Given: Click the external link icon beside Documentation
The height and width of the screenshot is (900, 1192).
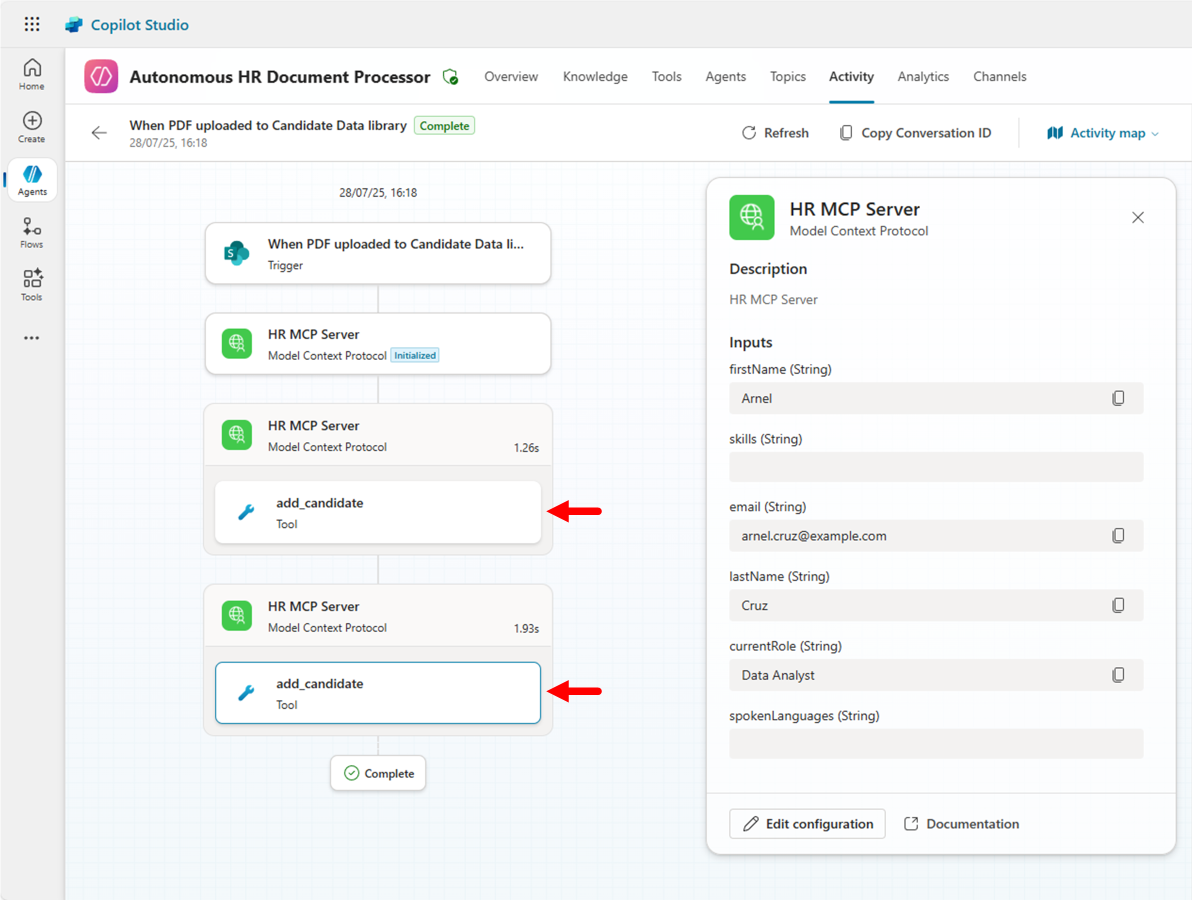Looking at the screenshot, I should point(911,824).
